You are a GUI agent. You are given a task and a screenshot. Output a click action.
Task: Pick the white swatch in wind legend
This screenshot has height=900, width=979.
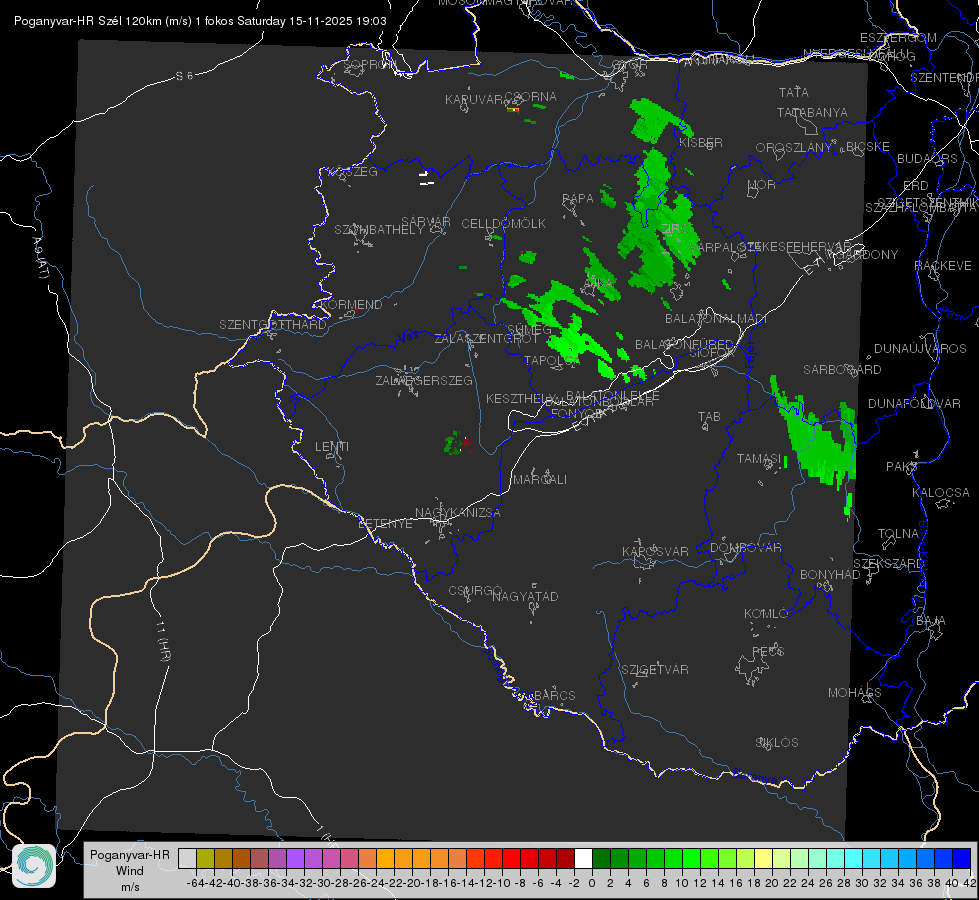pos(583,858)
